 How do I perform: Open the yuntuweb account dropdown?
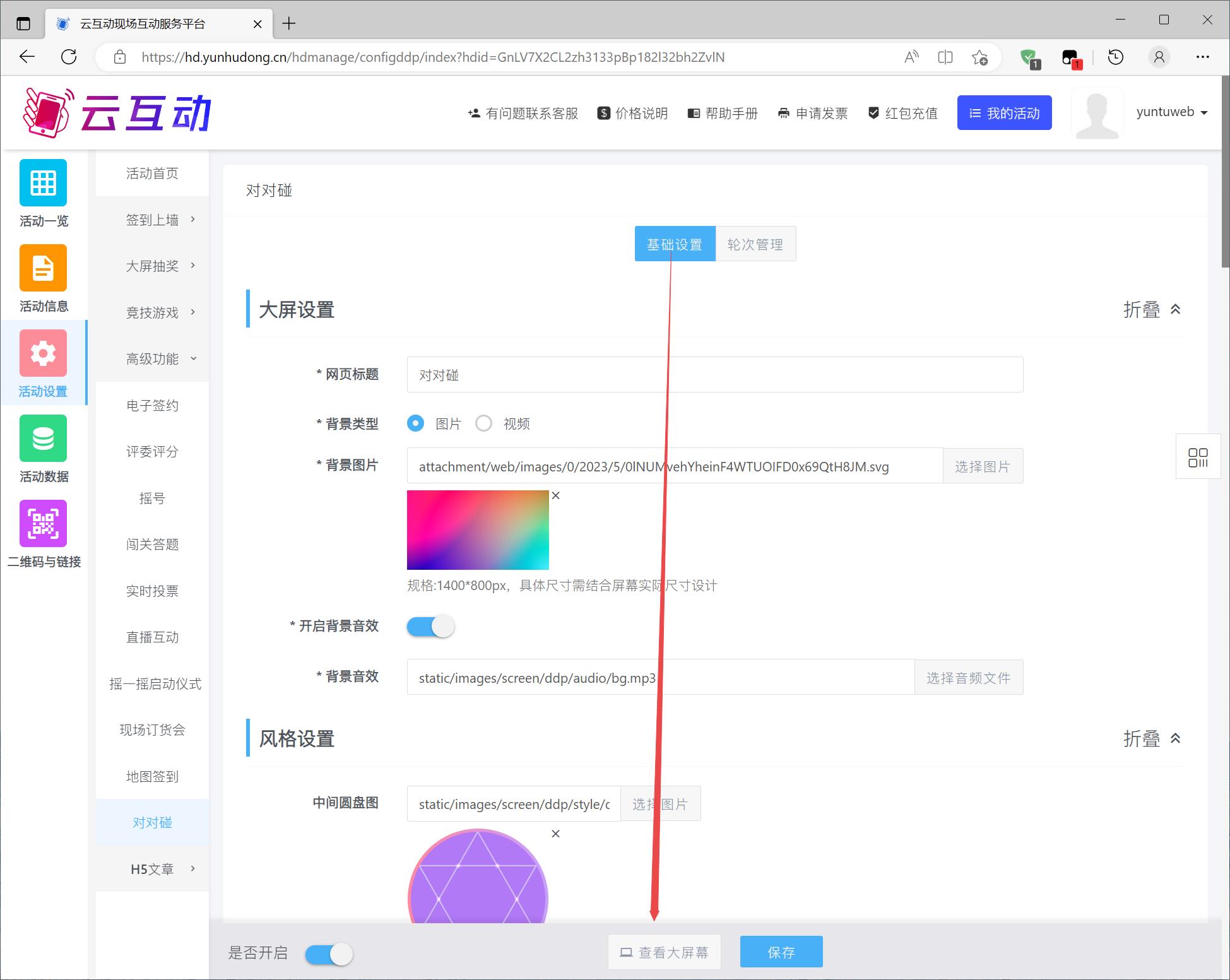(x=1171, y=112)
